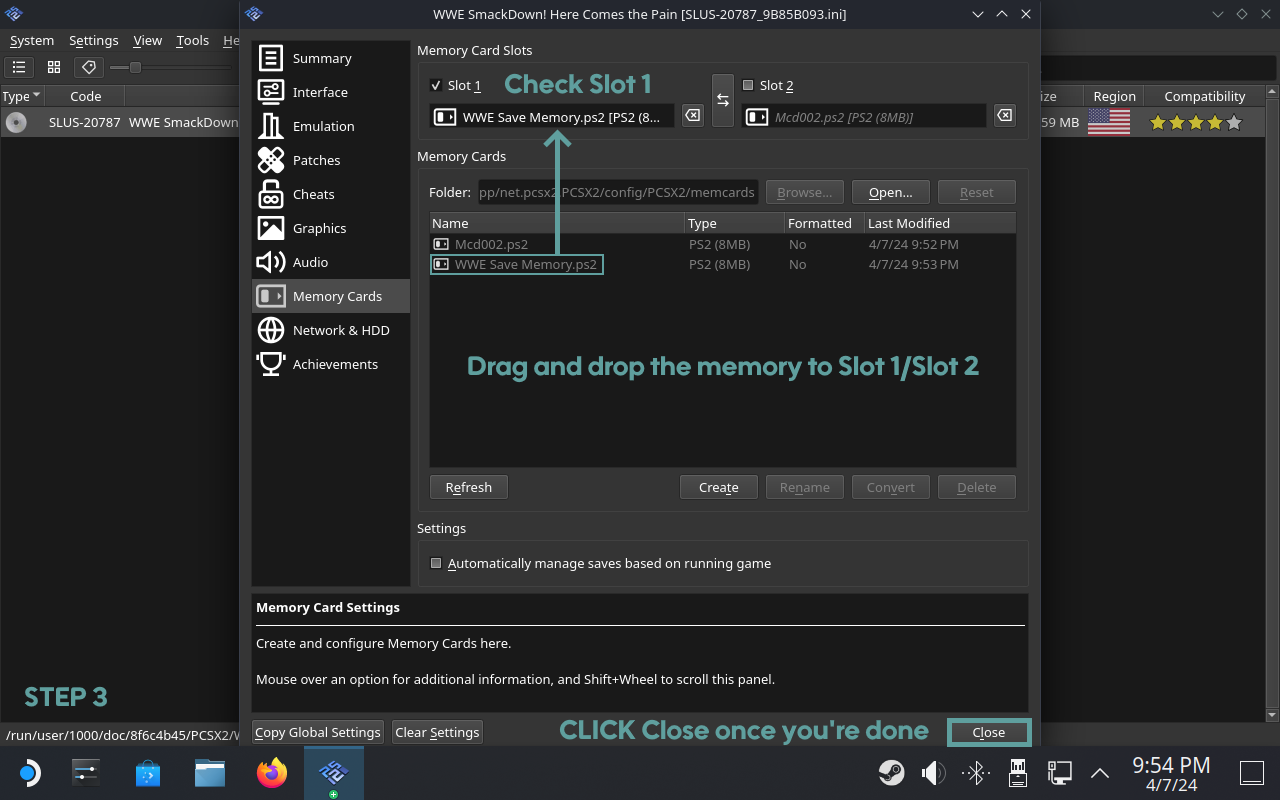Launch Firefox from the taskbar
1280x800 pixels.
tap(271, 772)
